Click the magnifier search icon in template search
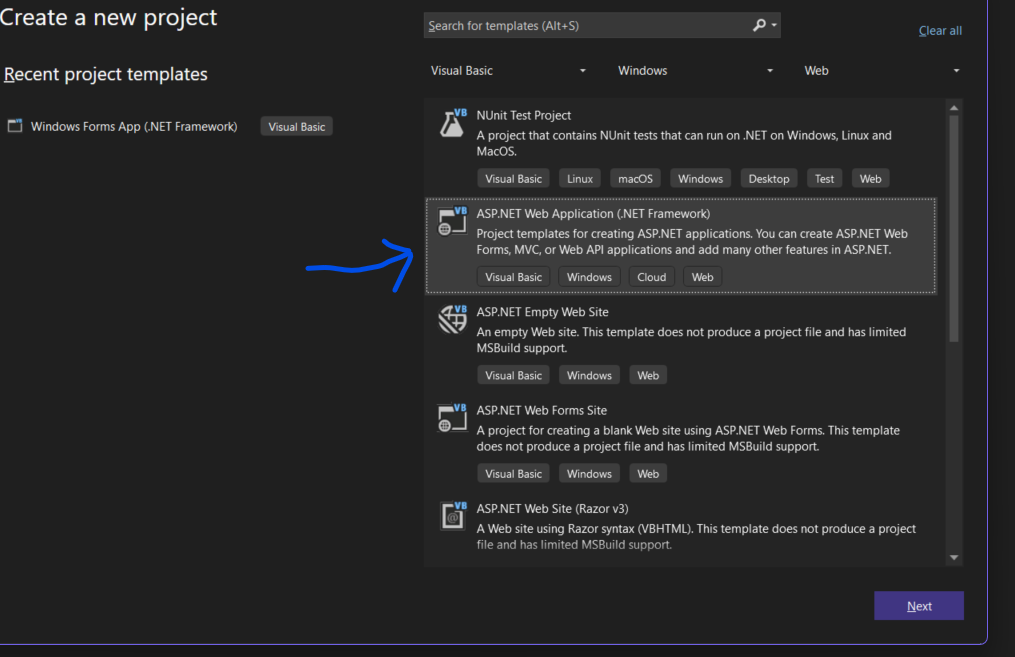This screenshot has width=1015, height=657. 759,25
